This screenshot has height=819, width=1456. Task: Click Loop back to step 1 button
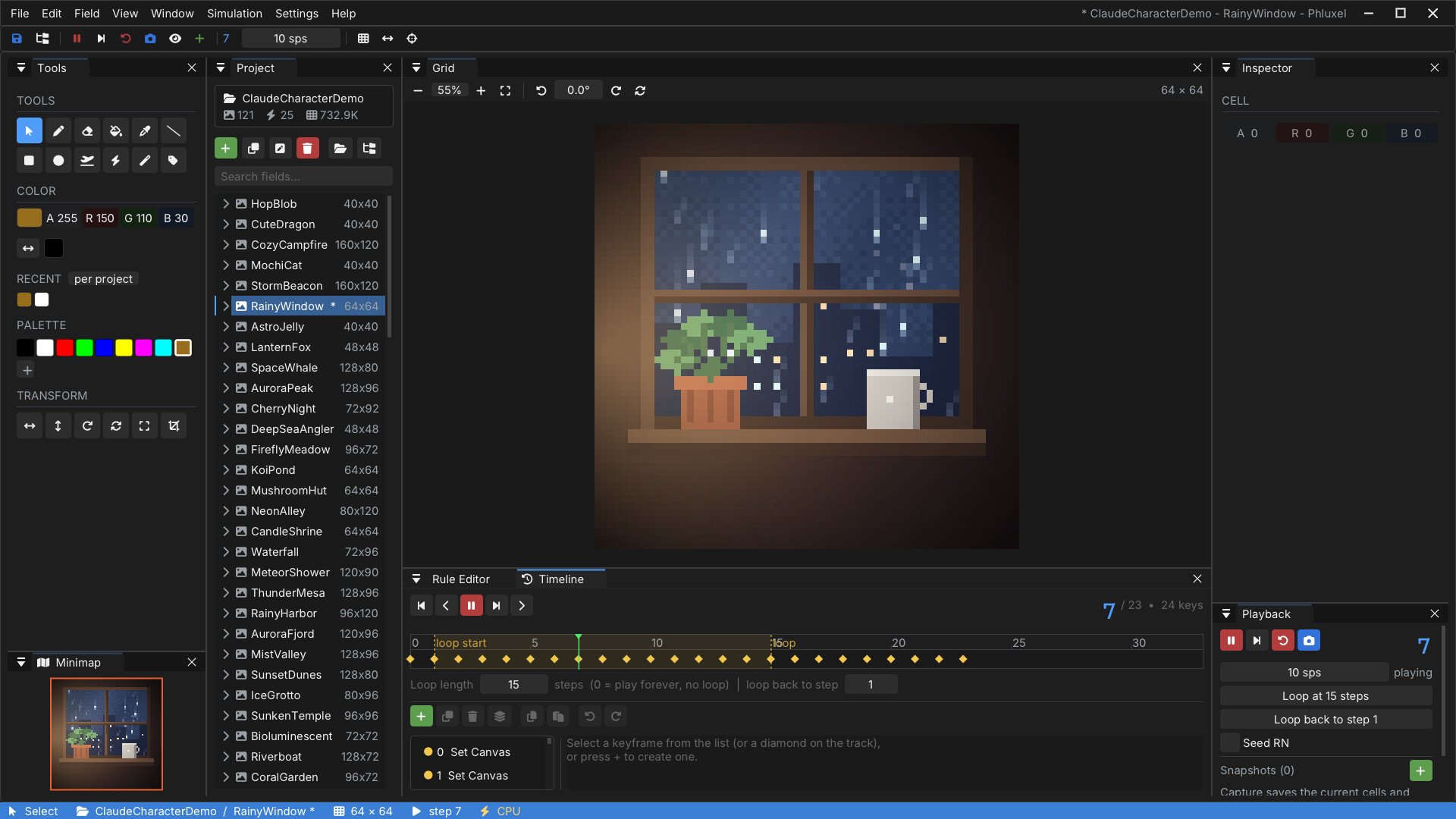1326,720
